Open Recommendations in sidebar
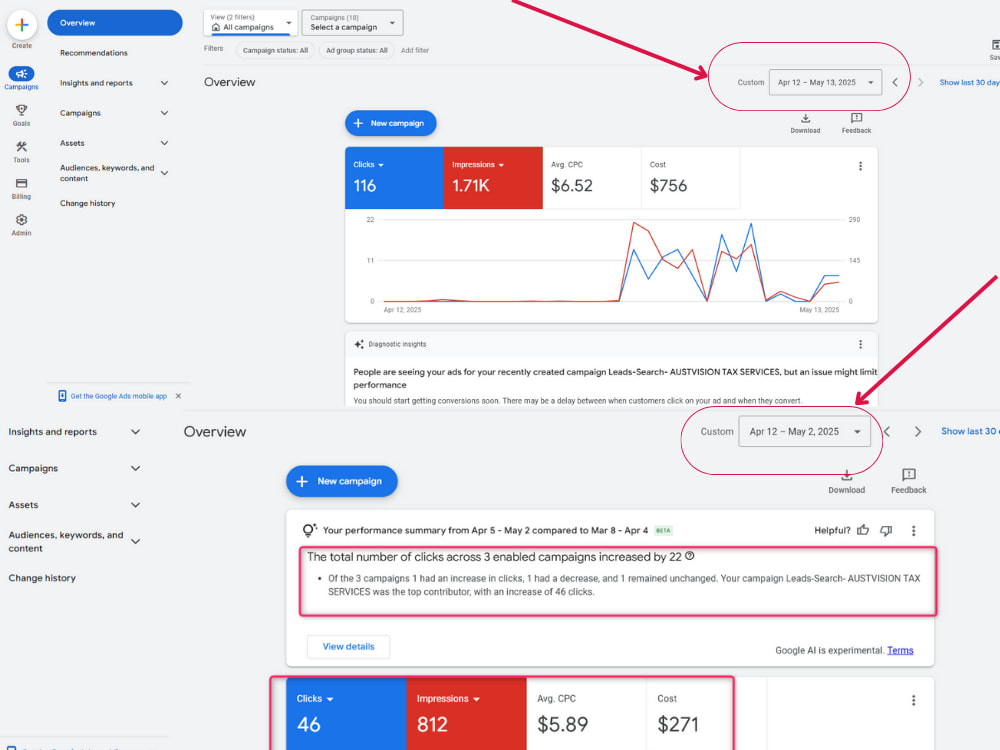Viewport: 1000px width, 750px height. click(x=94, y=53)
